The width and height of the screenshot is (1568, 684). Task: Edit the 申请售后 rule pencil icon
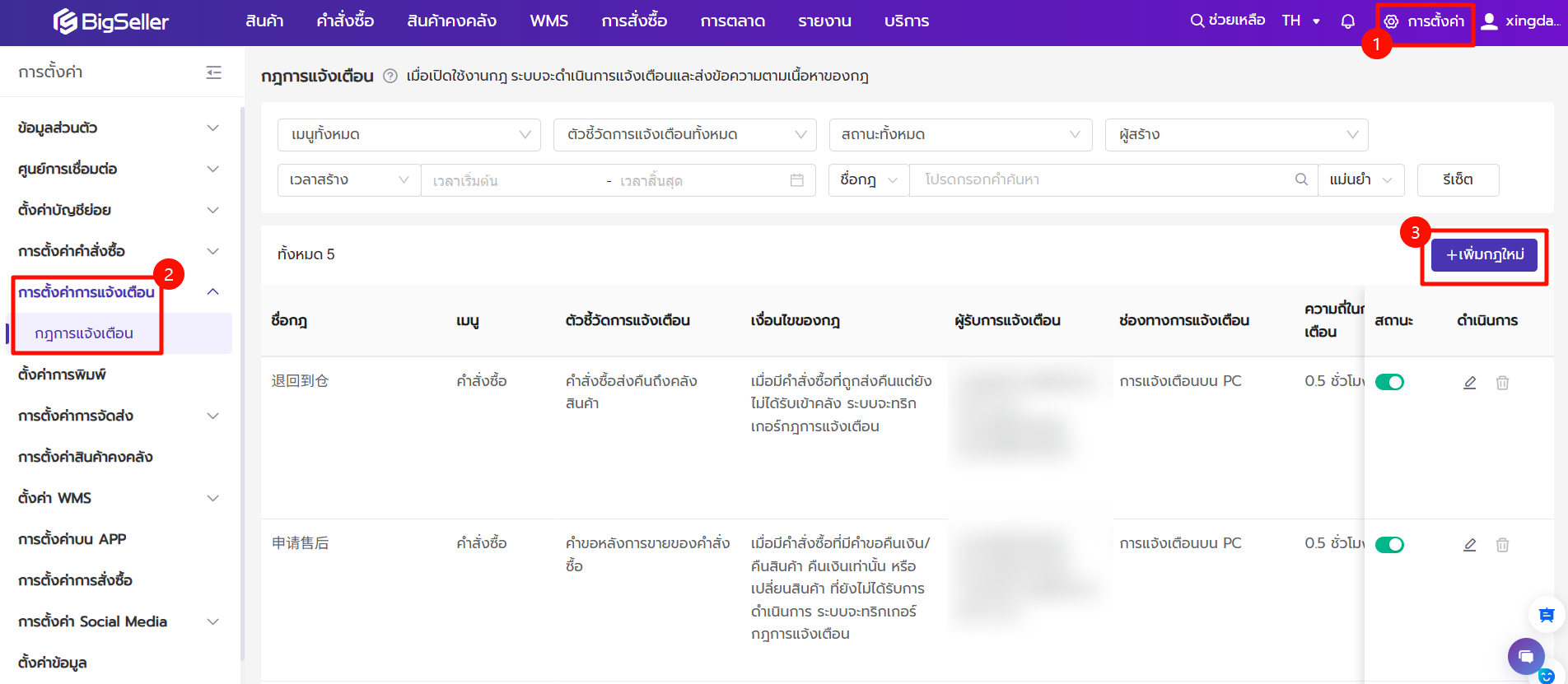pos(1469,545)
